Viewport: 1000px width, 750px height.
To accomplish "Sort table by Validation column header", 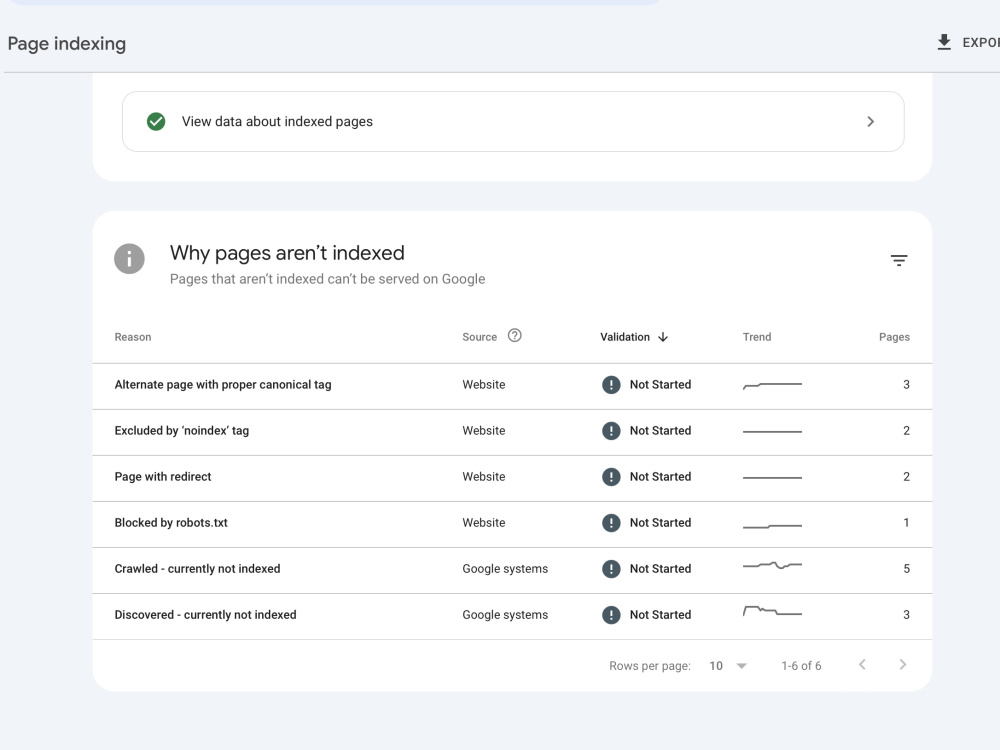I will point(624,337).
